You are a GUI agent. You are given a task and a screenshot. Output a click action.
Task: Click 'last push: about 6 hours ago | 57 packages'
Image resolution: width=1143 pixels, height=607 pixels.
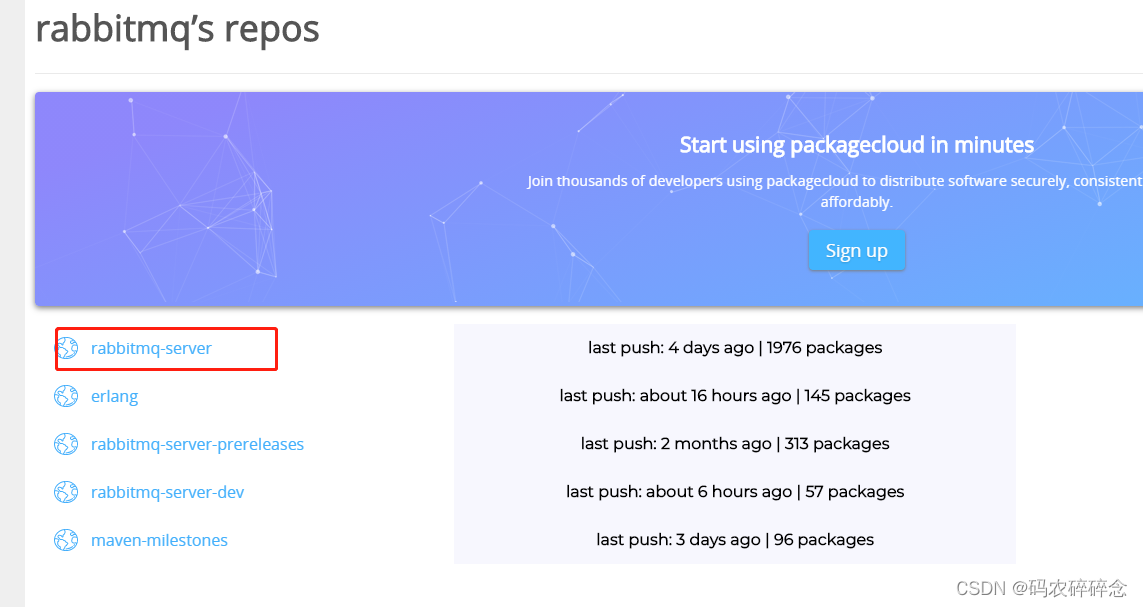(x=735, y=492)
